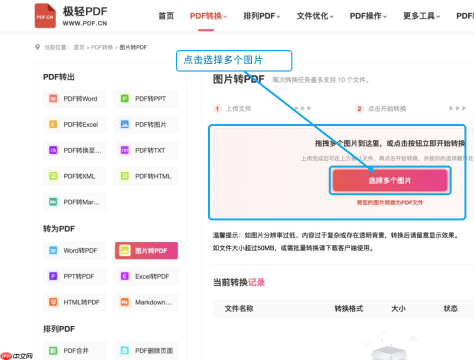Click the 文件名称 column header
474x360 pixels.
239,309
